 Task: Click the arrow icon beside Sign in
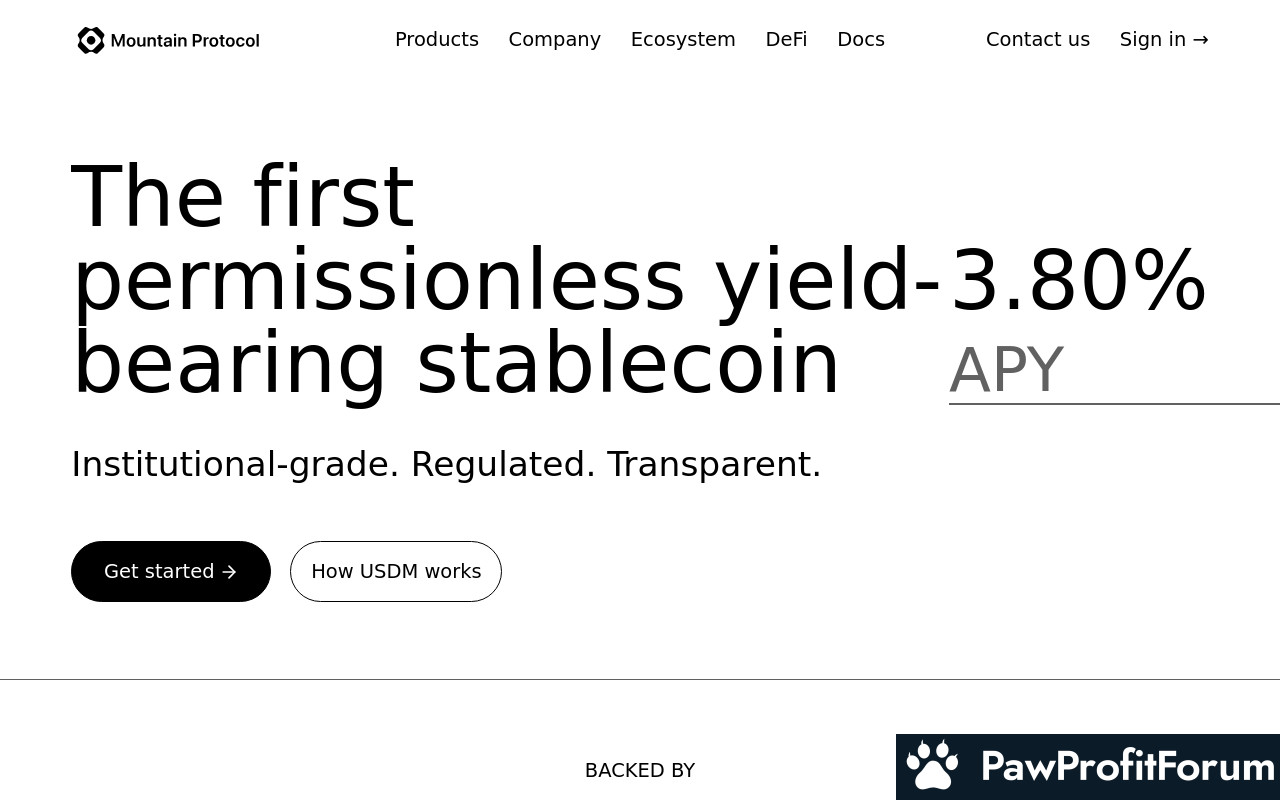(x=1201, y=40)
